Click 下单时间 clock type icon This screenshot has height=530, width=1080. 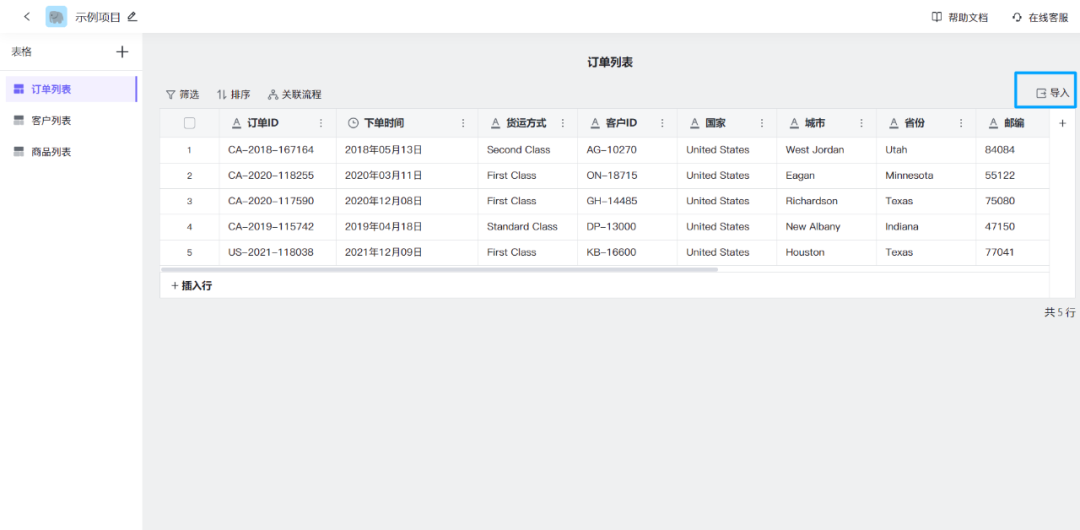click(x=353, y=123)
